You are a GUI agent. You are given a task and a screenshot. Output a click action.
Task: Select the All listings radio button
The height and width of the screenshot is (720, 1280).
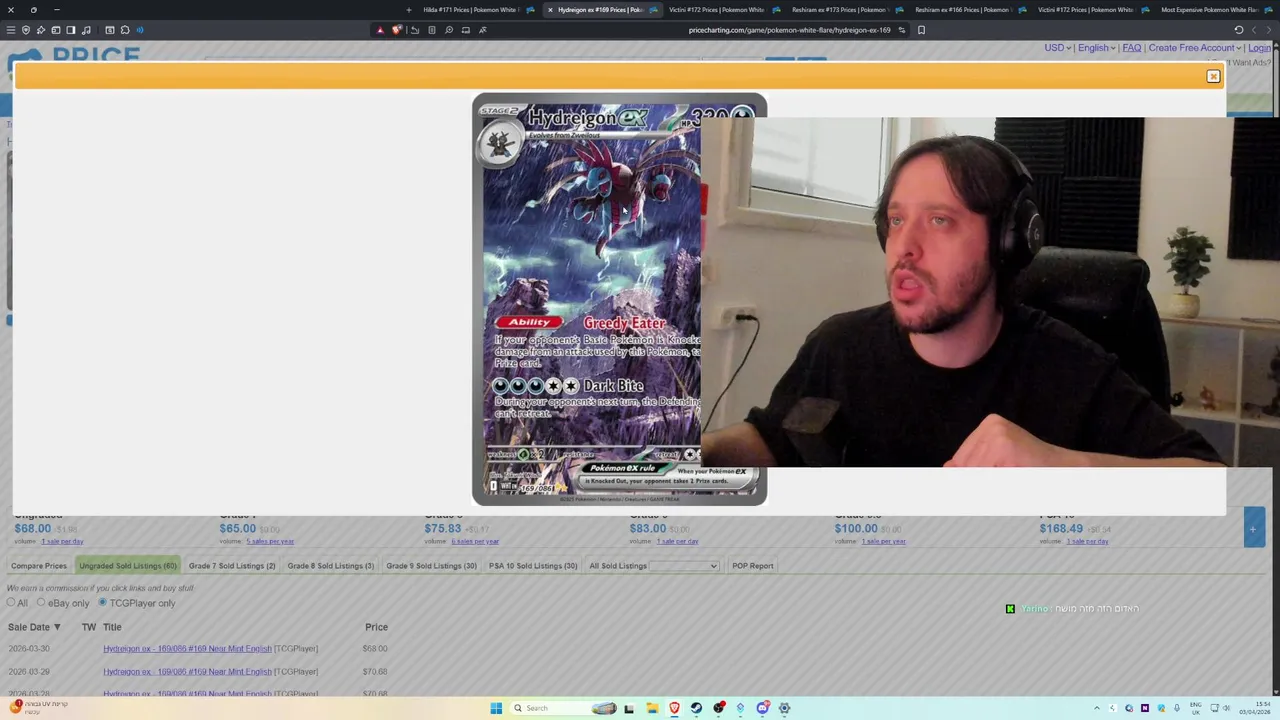tap(11, 602)
